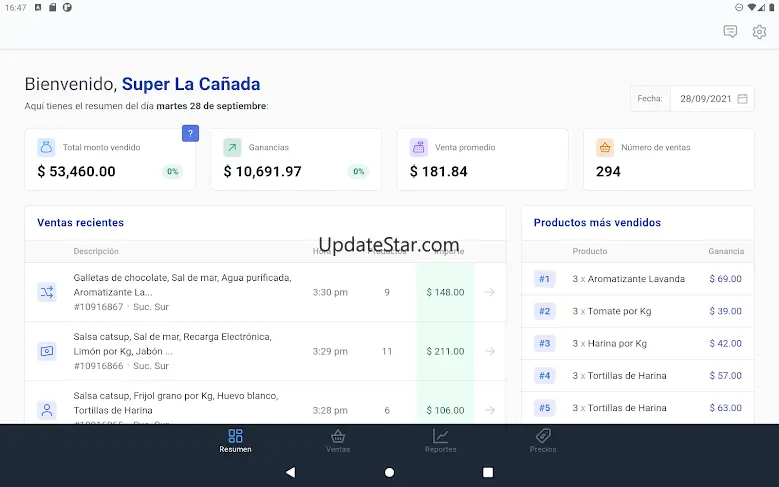Click the $ 211.00 amount cell
Screen dimensions: 779x487
pyautogui.click(x=445, y=351)
